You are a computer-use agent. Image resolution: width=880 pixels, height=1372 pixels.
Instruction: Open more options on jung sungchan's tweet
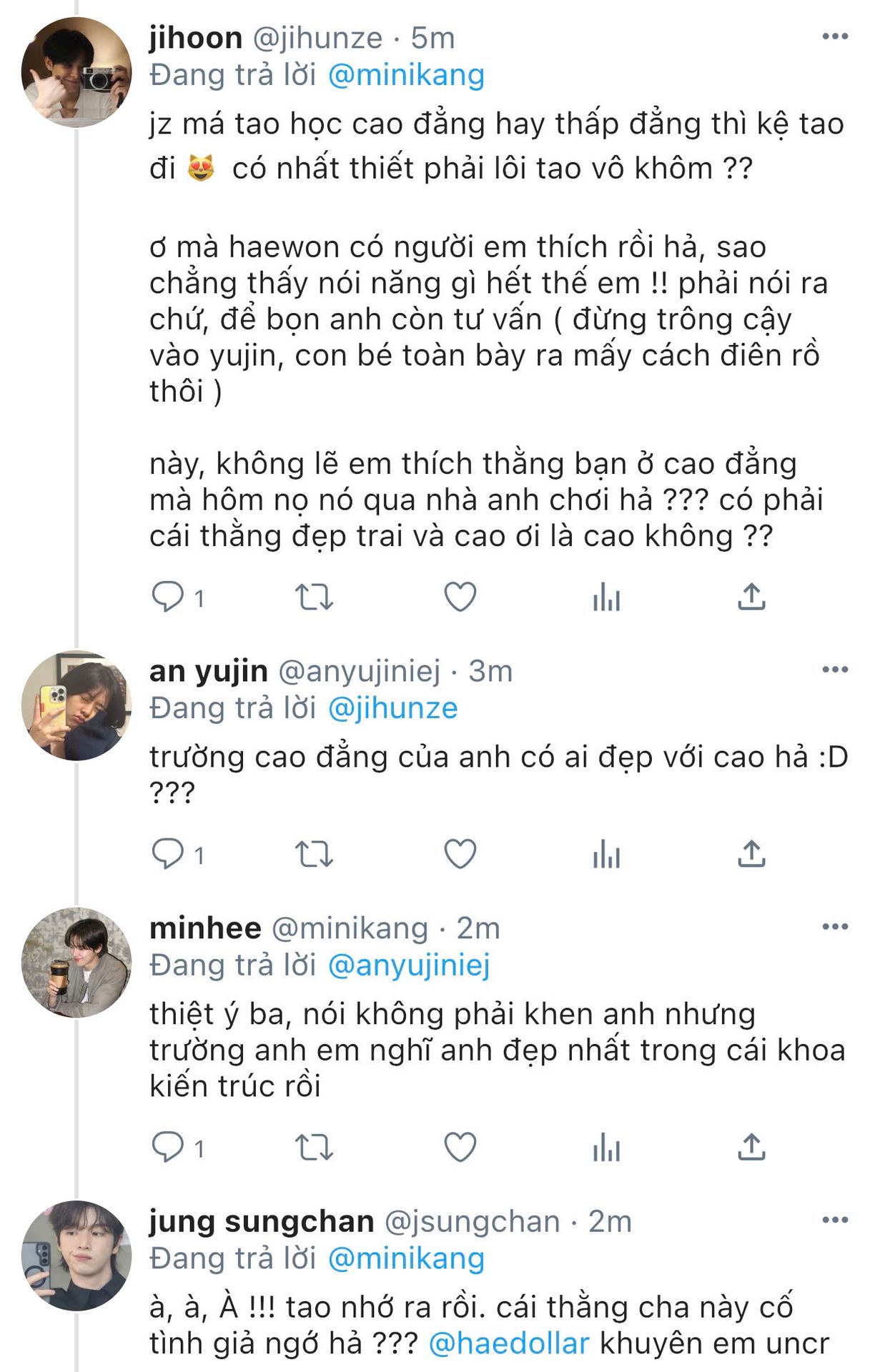pos(834,1220)
